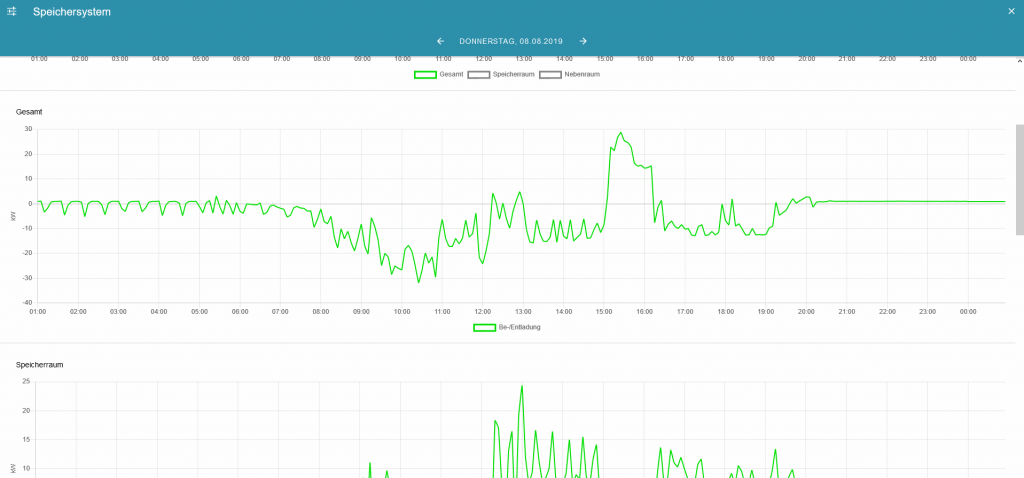The width and height of the screenshot is (1024, 478).
Task: Go to the next day arrow
Action: click(x=583, y=41)
